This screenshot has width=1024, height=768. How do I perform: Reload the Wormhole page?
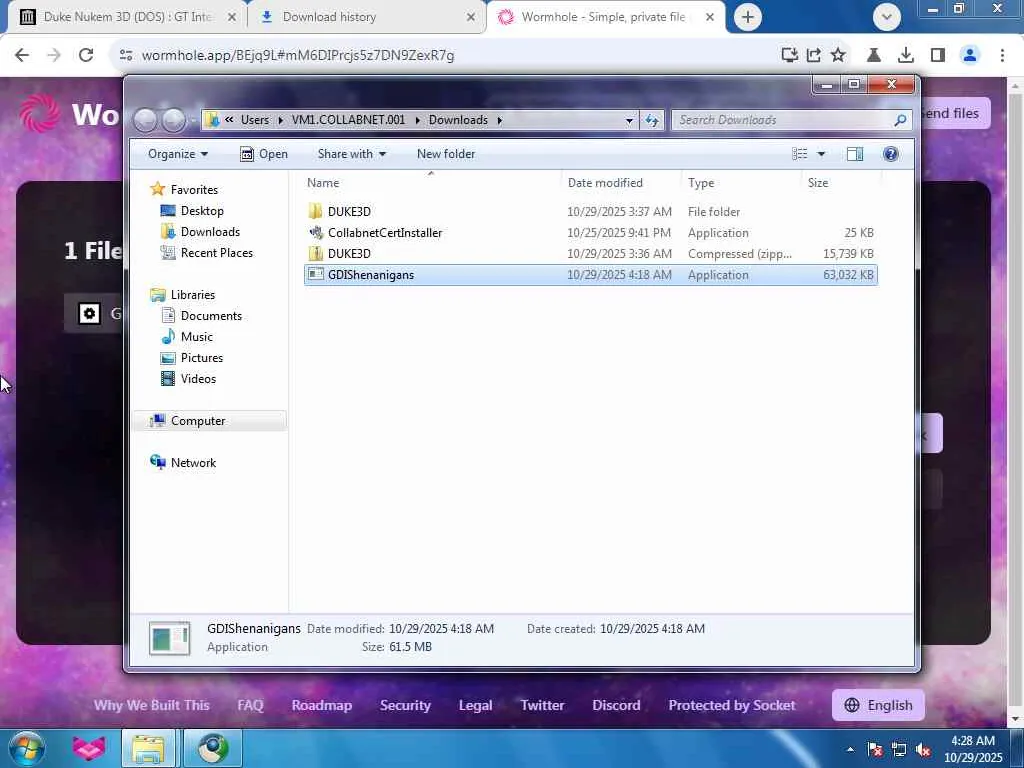point(86,56)
